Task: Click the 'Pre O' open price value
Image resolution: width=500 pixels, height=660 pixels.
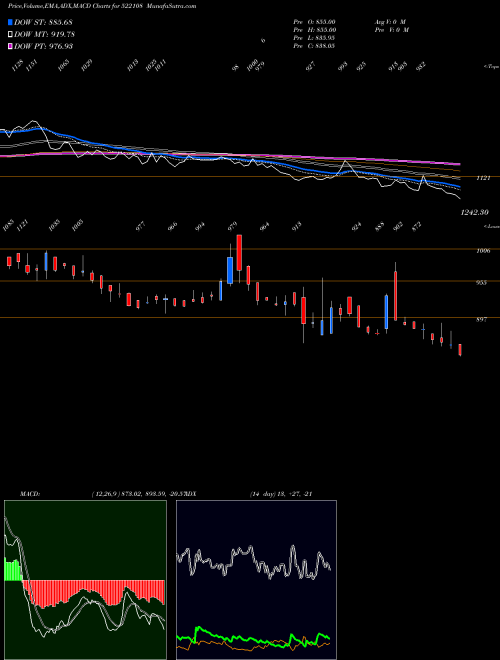Action: (314, 21)
